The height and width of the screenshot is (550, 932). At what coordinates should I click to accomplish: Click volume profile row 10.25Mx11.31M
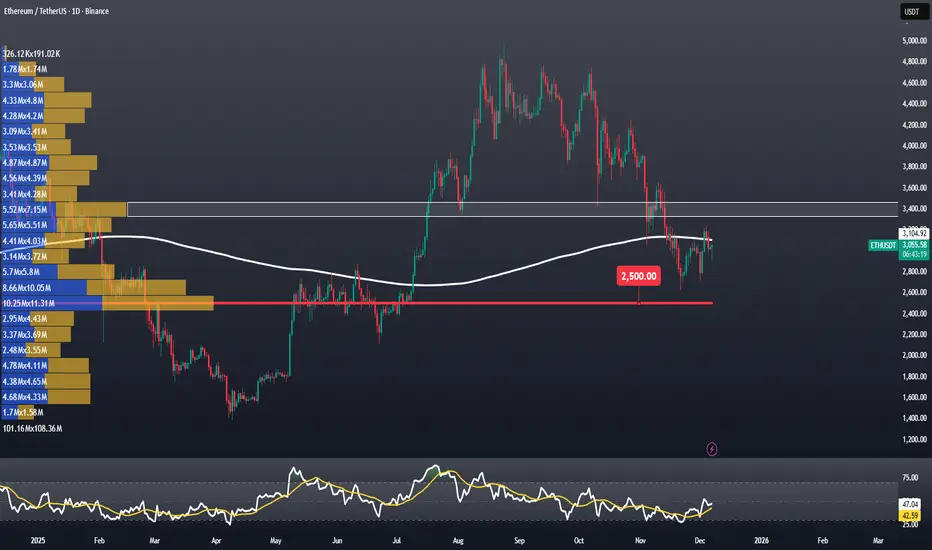tap(108, 303)
